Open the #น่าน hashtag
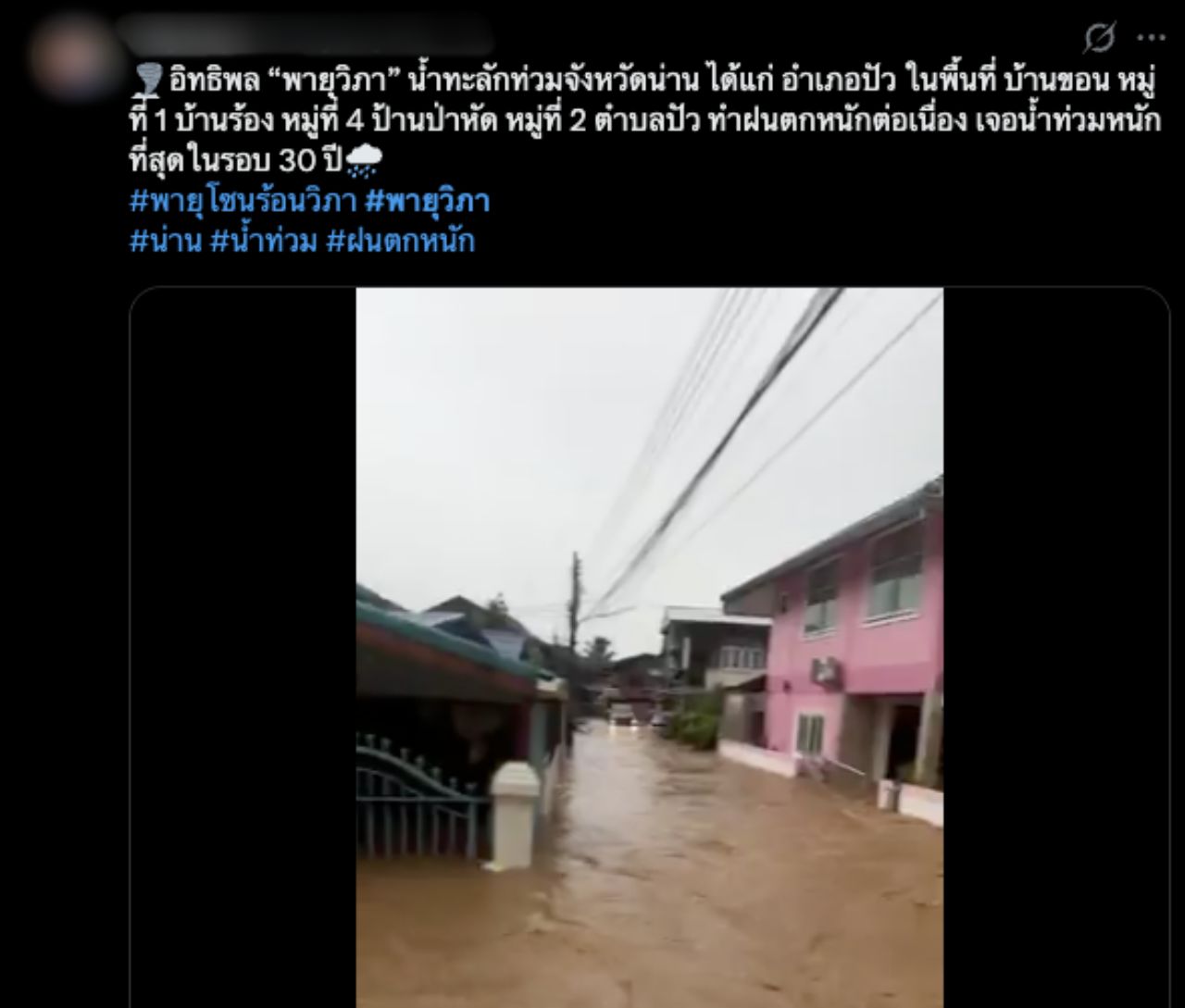Image resolution: width=1185 pixels, height=1008 pixels. [166, 242]
